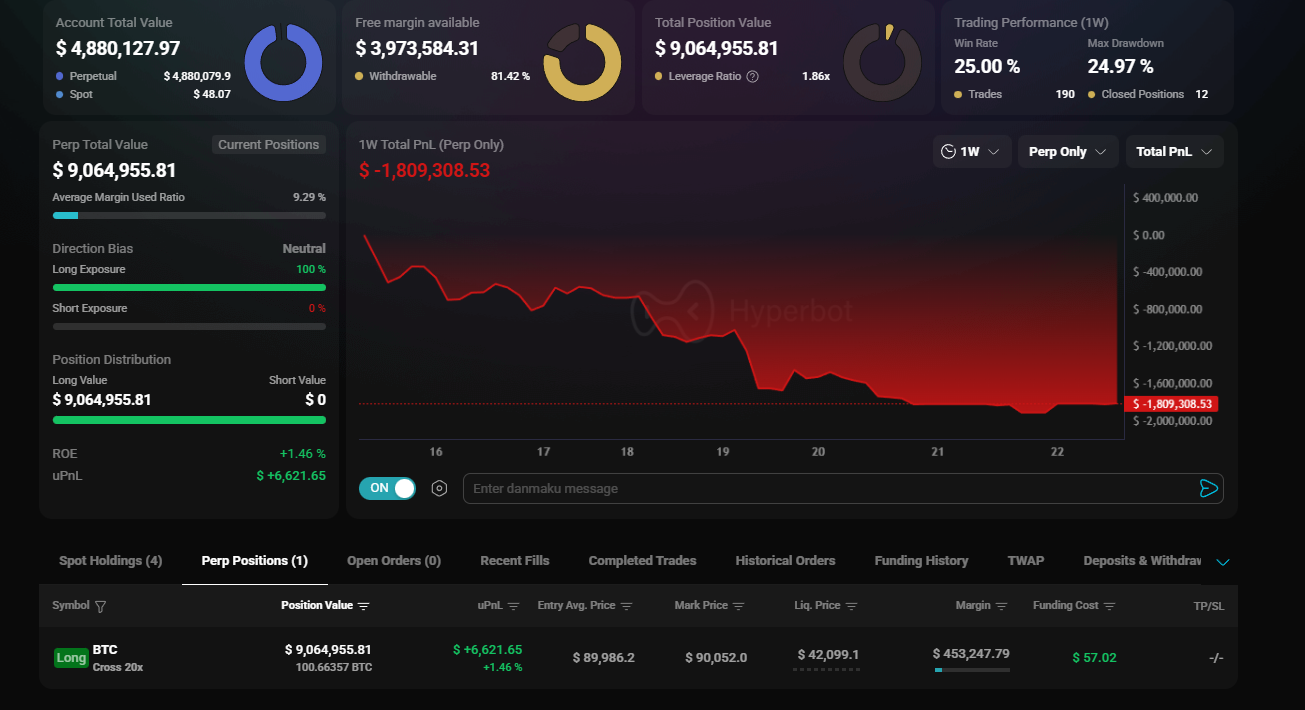Switch to the Spot Holdings tab
The height and width of the screenshot is (710, 1305).
(110, 561)
